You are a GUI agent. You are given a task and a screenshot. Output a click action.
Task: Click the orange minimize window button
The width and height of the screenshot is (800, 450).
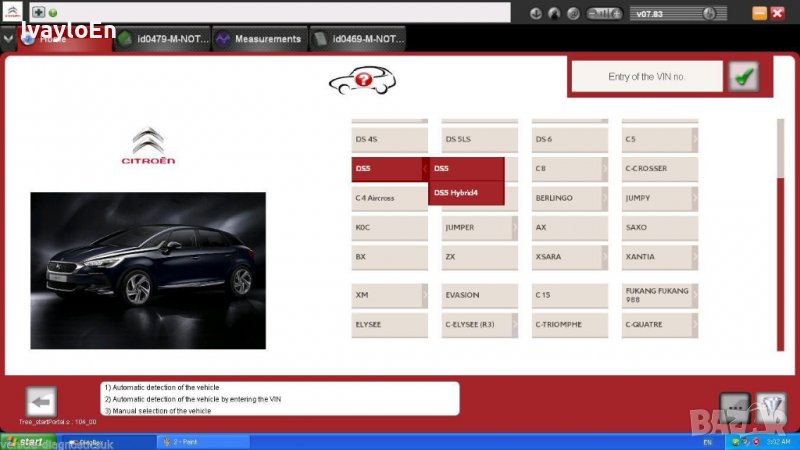coord(760,13)
